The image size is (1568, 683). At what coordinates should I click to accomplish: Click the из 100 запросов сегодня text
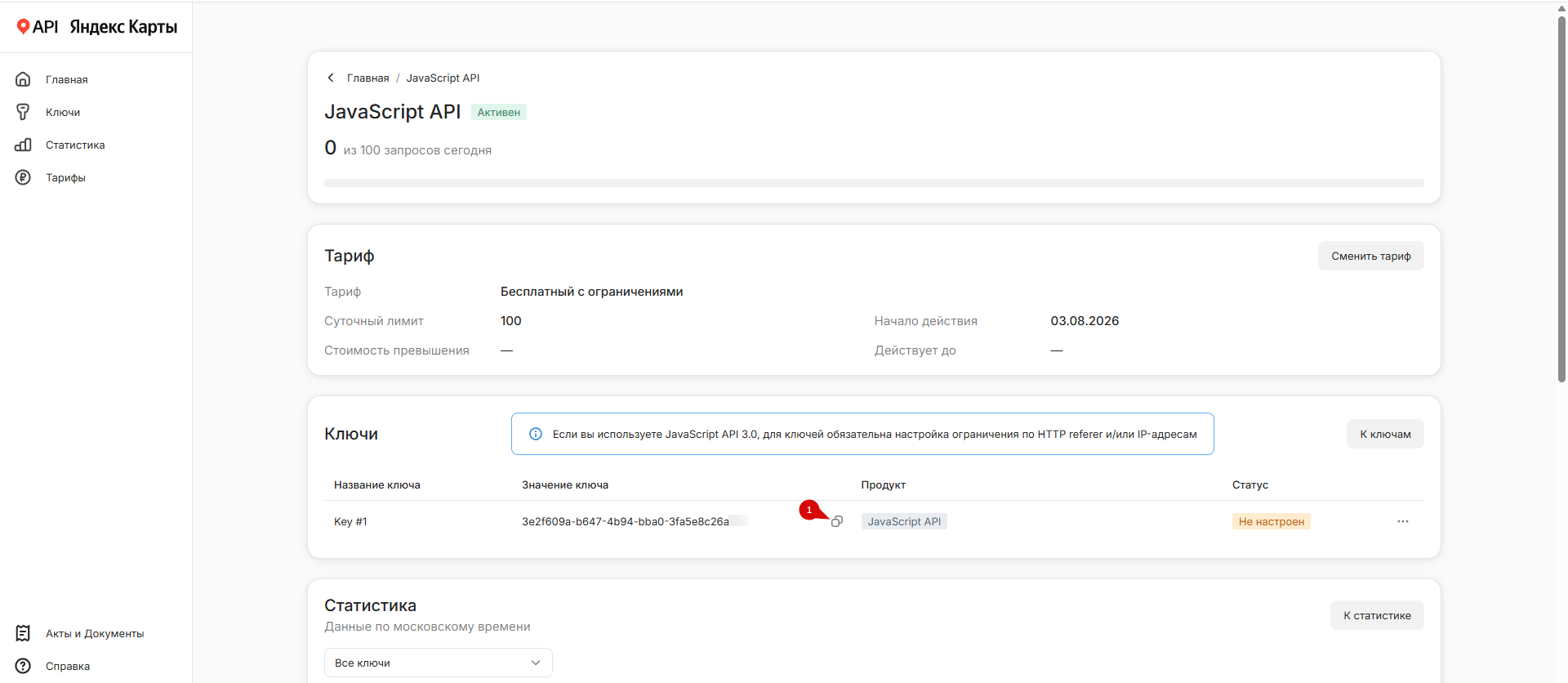point(417,150)
